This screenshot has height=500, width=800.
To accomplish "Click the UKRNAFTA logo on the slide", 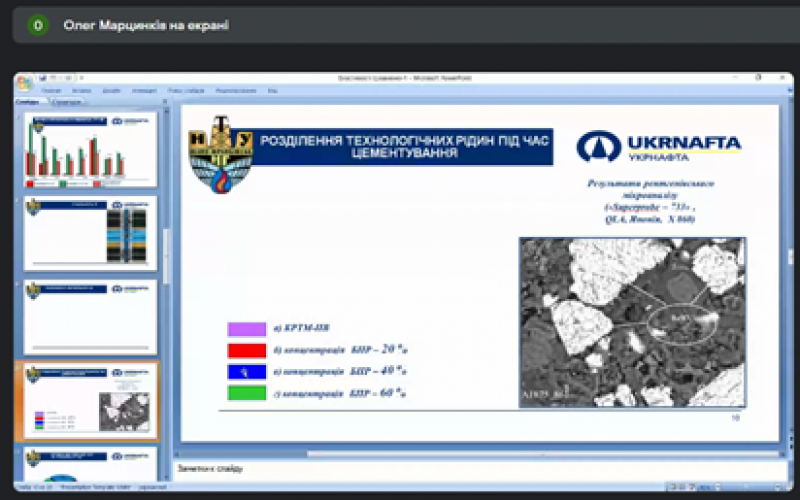I will 659,146.
